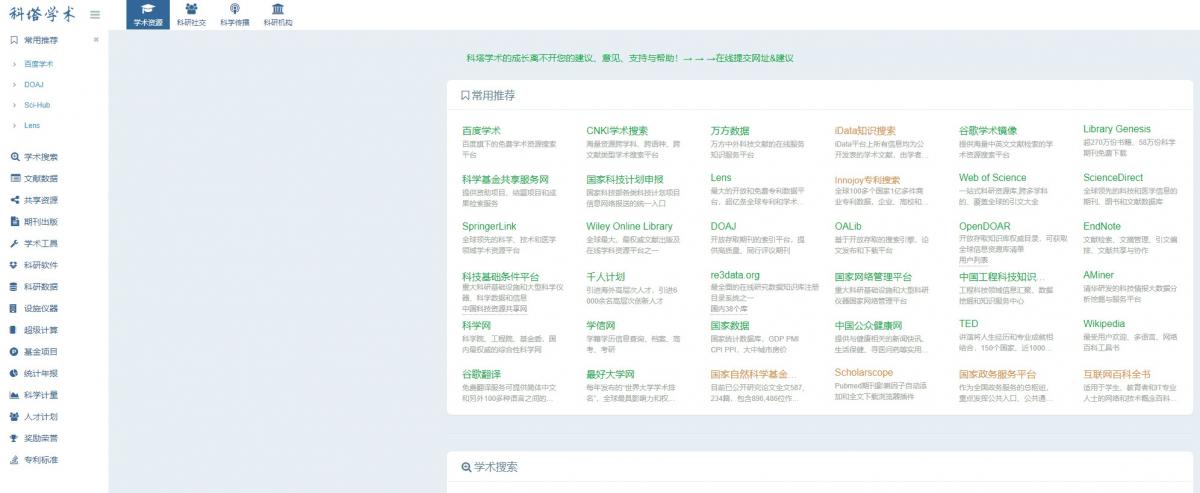Click the 科学计量 chart icon
The width and height of the screenshot is (1200, 493).
pos(14,395)
